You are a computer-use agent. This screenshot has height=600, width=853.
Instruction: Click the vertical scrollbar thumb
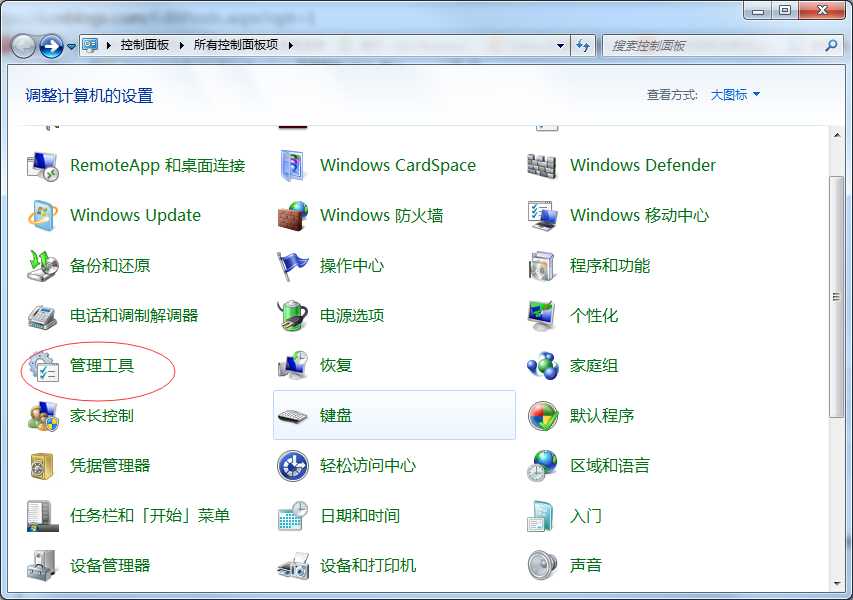click(x=837, y=297)
